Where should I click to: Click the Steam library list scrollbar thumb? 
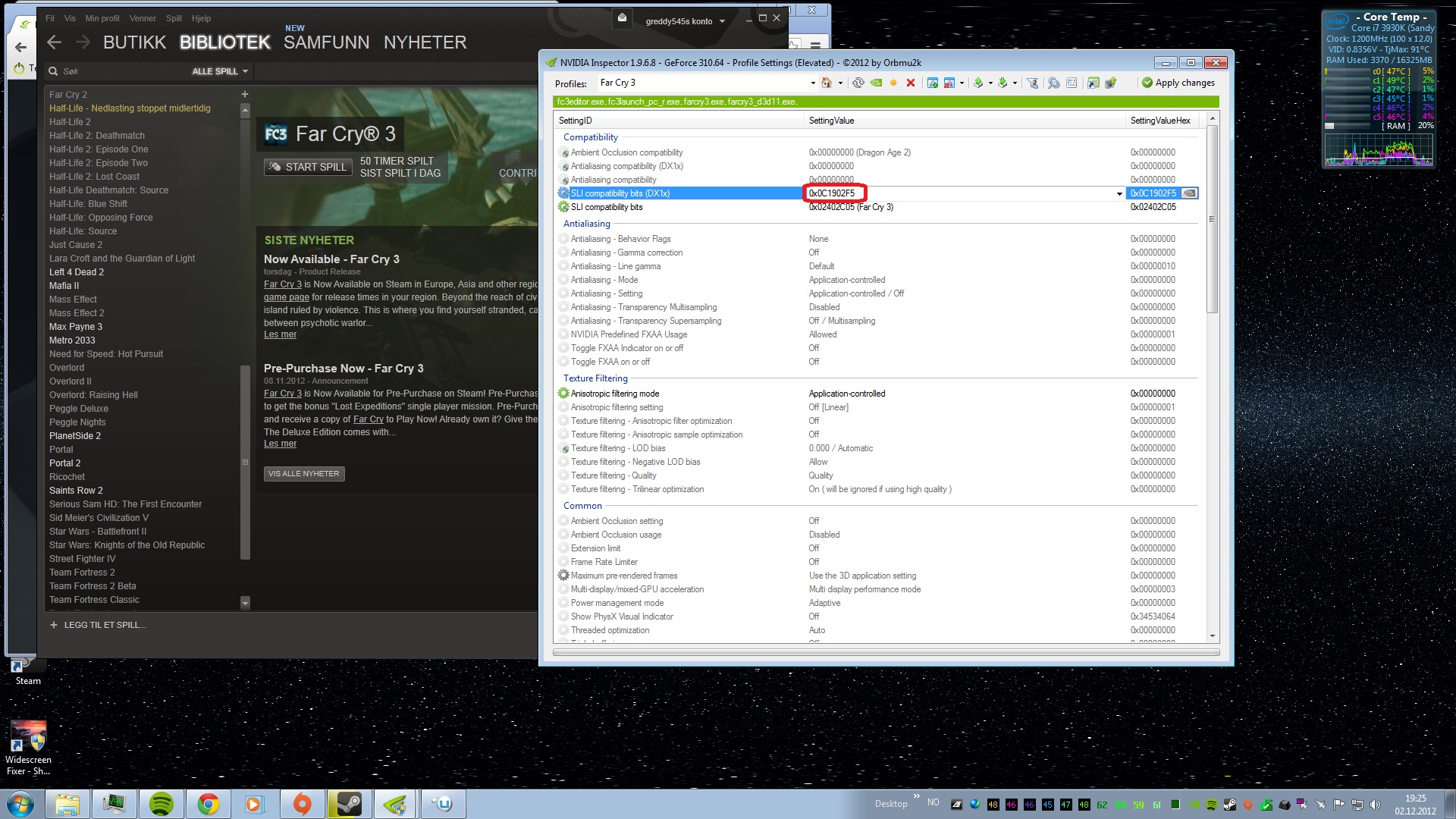(245, 463)
